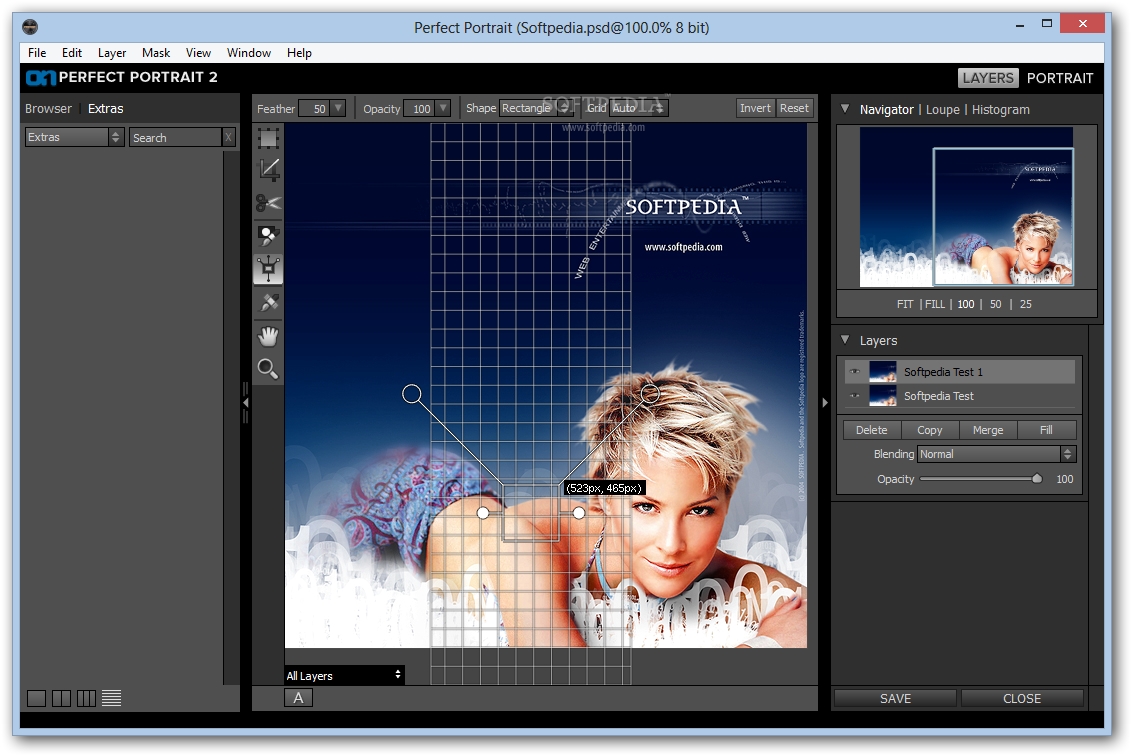This screenshot has height=756, width=1132.
Task: Select the Masking Brush tool
Action: click(268, 235)
